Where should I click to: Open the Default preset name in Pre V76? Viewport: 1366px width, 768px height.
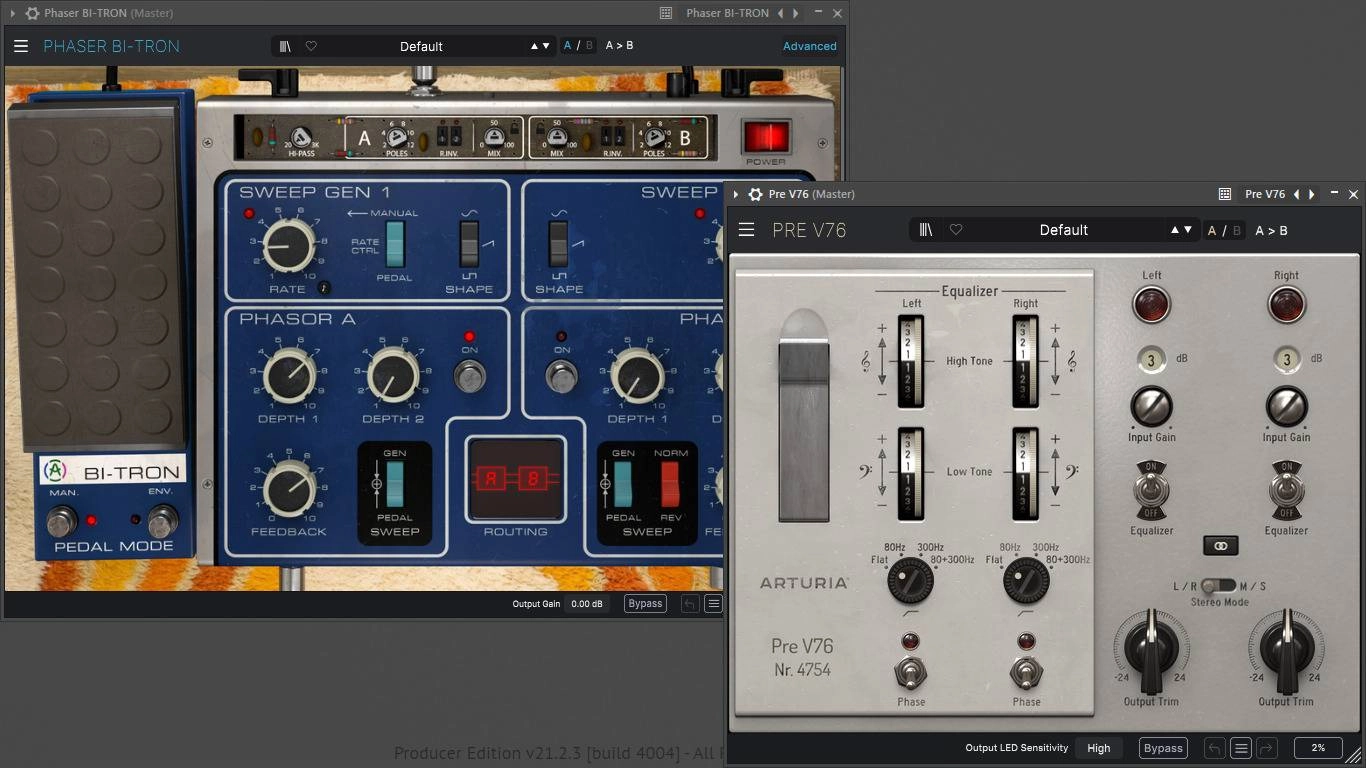(1063, 230)
